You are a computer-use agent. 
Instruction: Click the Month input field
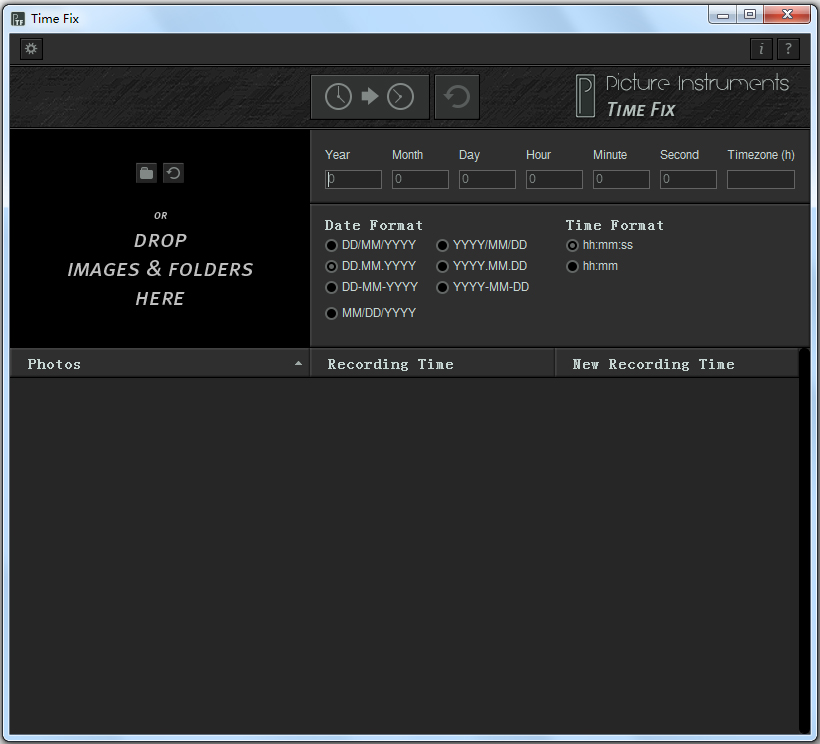[420, 179]
